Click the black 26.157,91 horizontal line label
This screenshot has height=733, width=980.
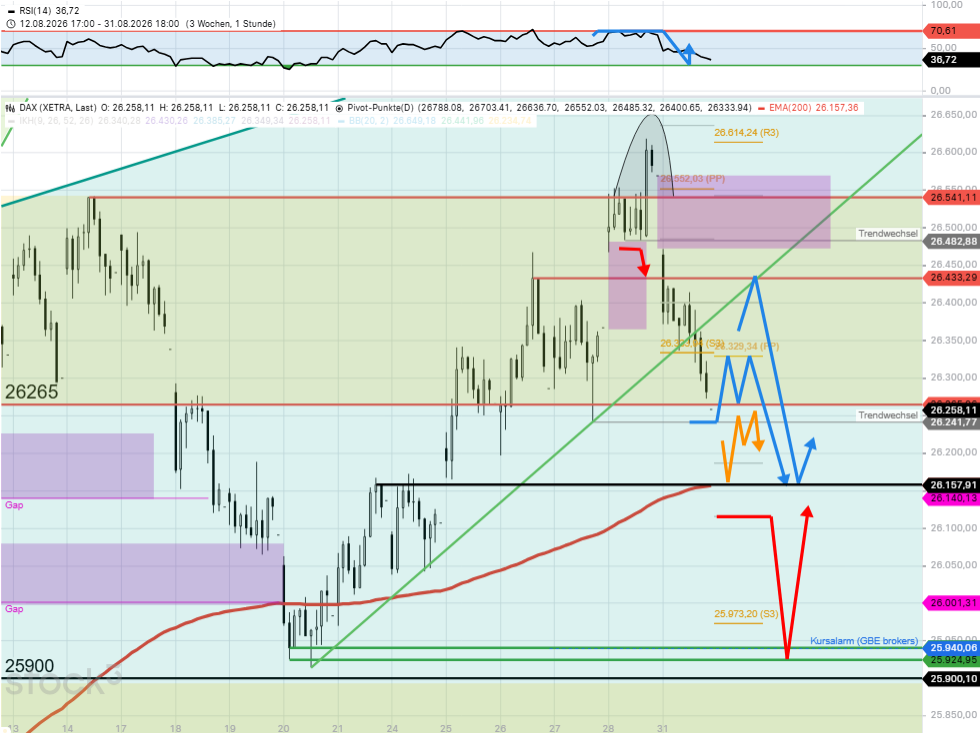[951, 485]
